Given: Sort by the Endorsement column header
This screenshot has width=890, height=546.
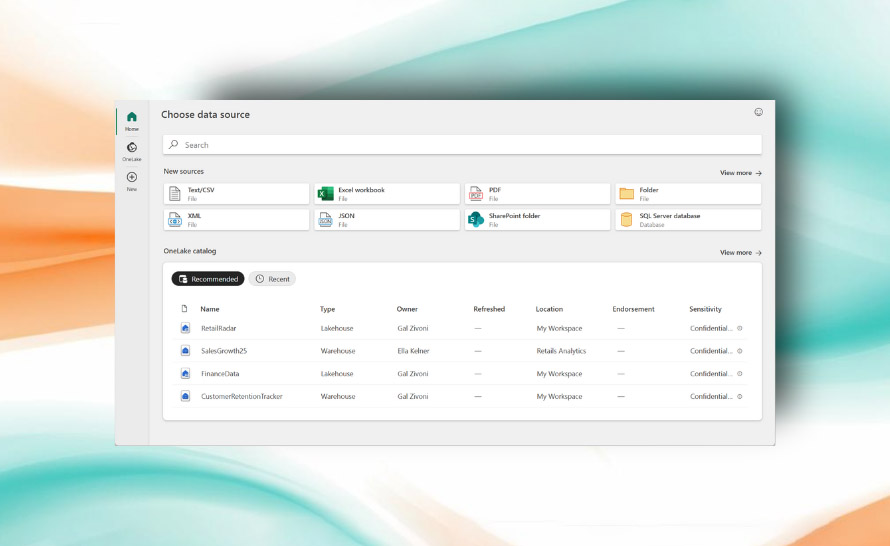Looking at the screenshot, I should point(633,309).
